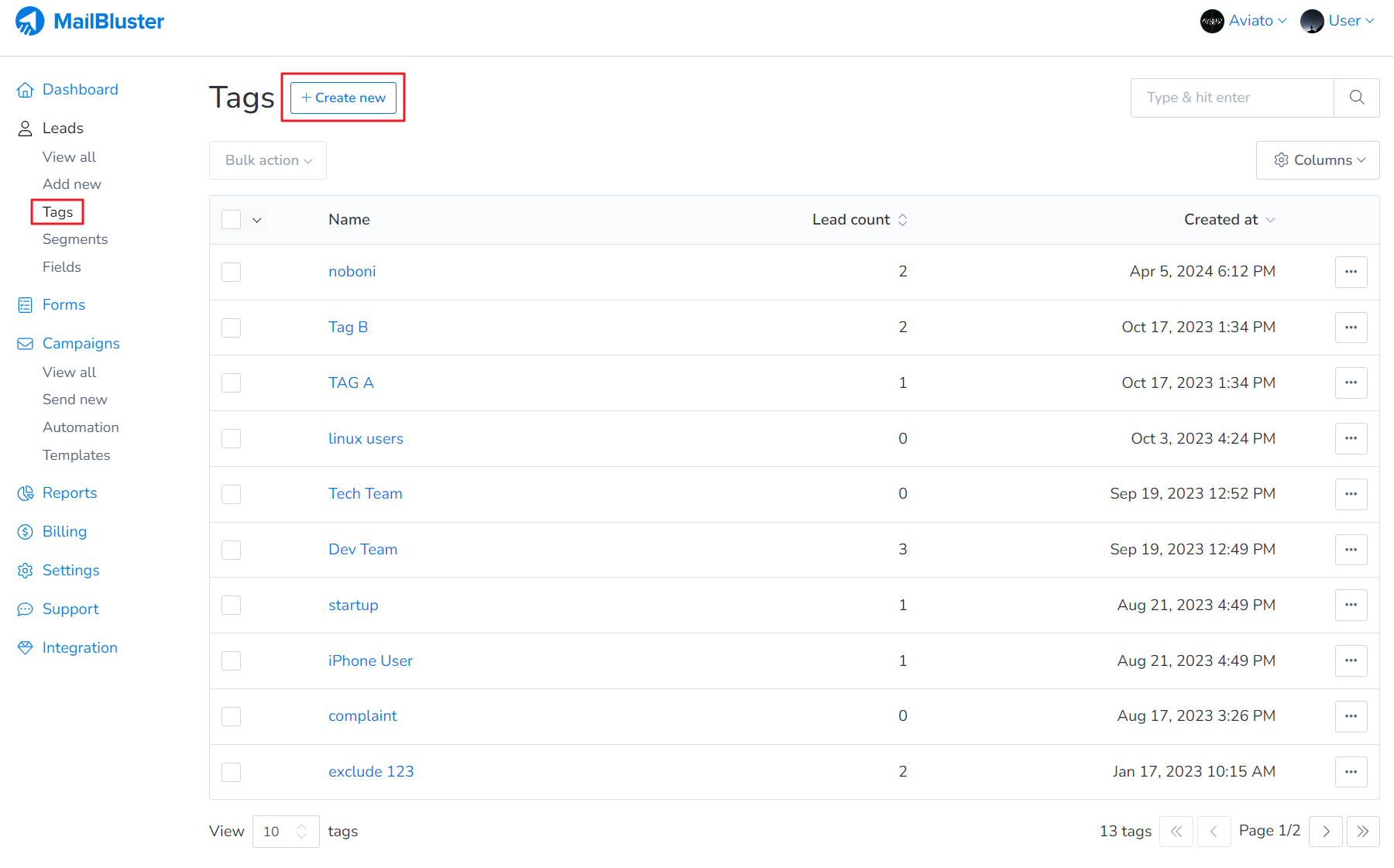Open the three-dot menu for noboni tag
This screenshot has width=1394, height=868.
click(x=1351, y=272)
